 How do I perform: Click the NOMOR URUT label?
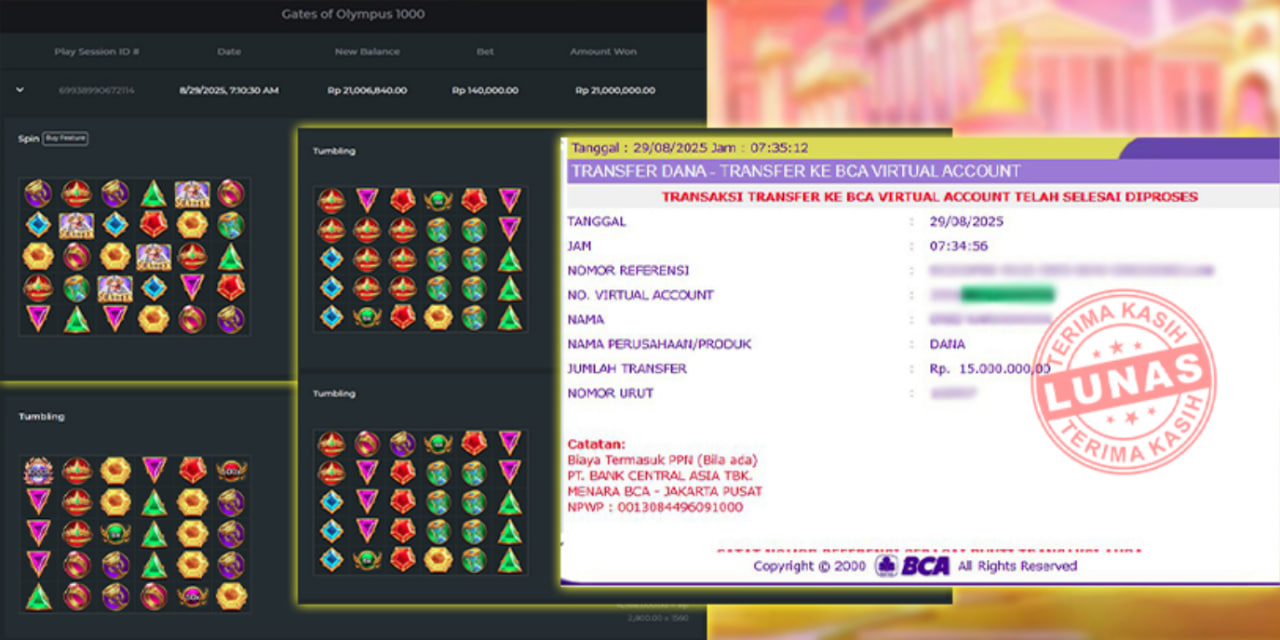[x=610, y=393]
